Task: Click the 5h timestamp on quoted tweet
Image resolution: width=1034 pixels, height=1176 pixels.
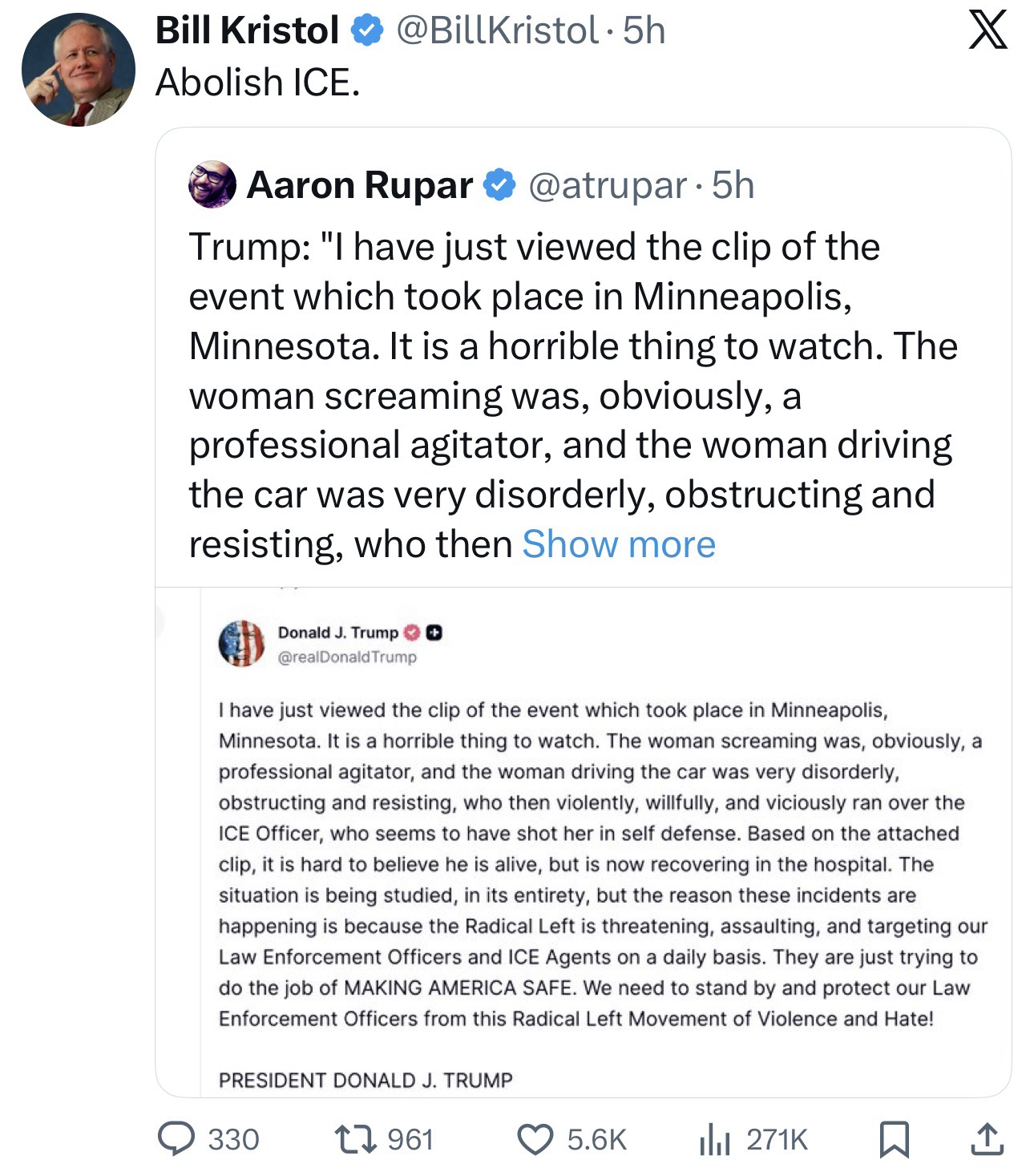Action: click(x=733, y=185)
